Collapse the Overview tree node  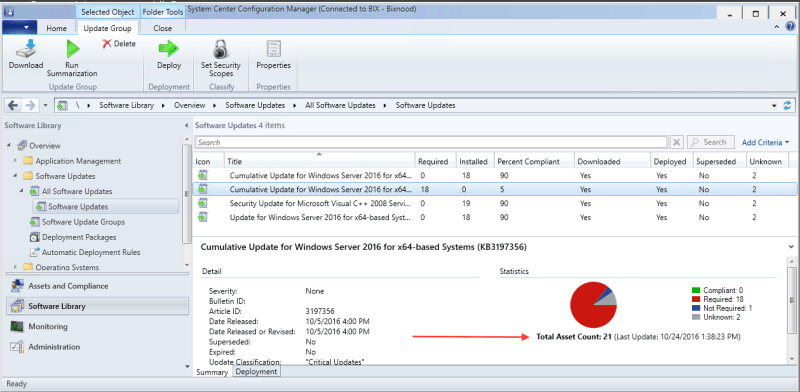pyautogui.click(x=9, y=145)
